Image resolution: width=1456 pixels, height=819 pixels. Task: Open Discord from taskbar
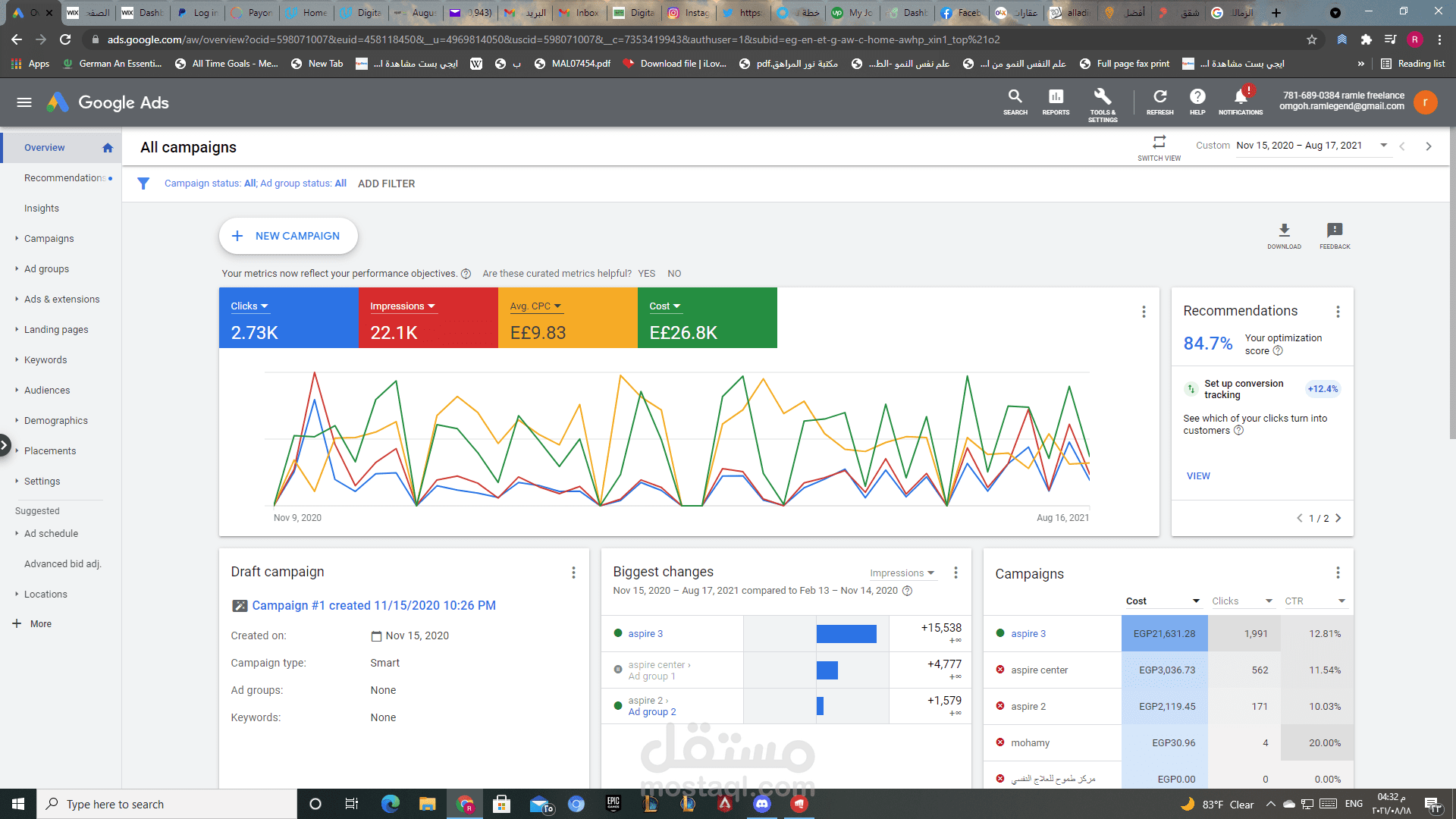pyautogui.click(x=762, y=804)
